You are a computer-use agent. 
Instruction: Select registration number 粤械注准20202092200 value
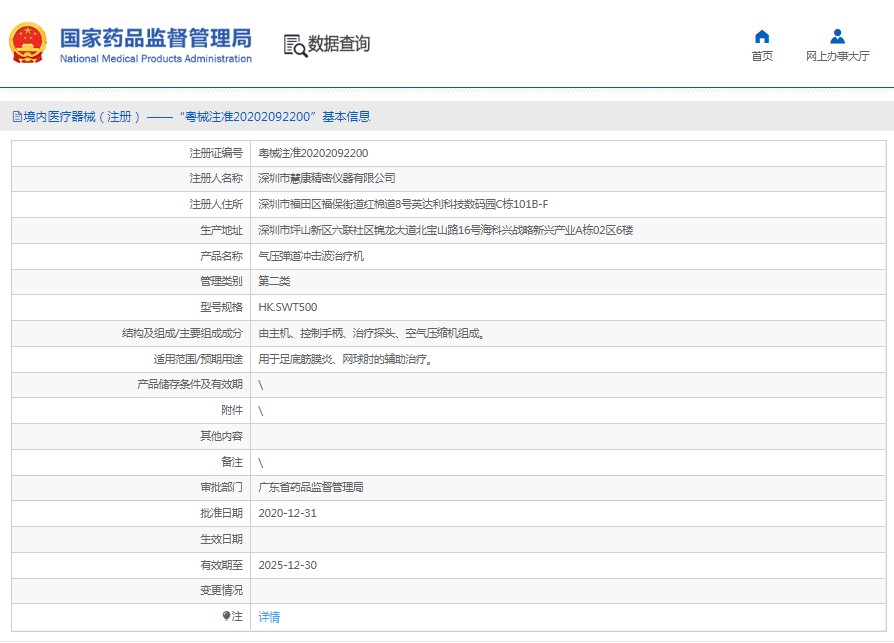313,153
